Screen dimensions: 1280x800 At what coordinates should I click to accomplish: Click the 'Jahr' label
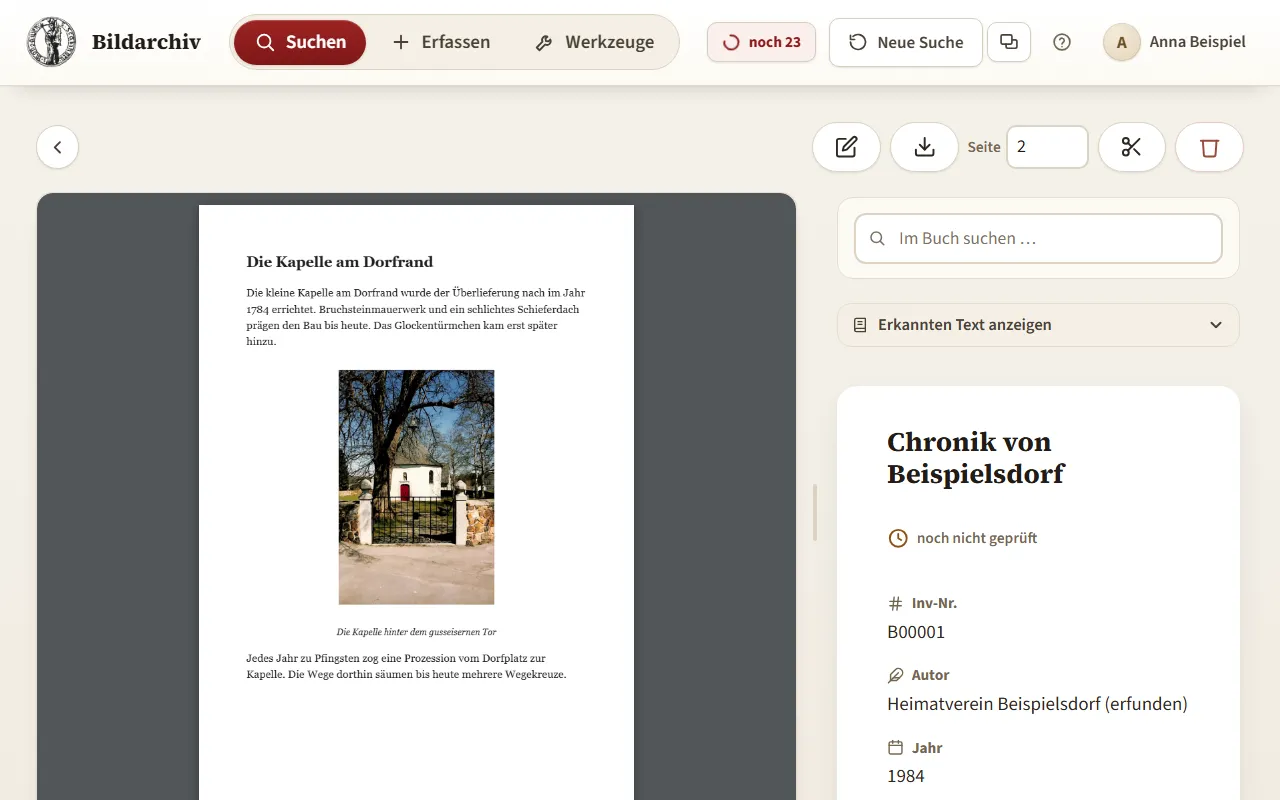coord(927,748)
